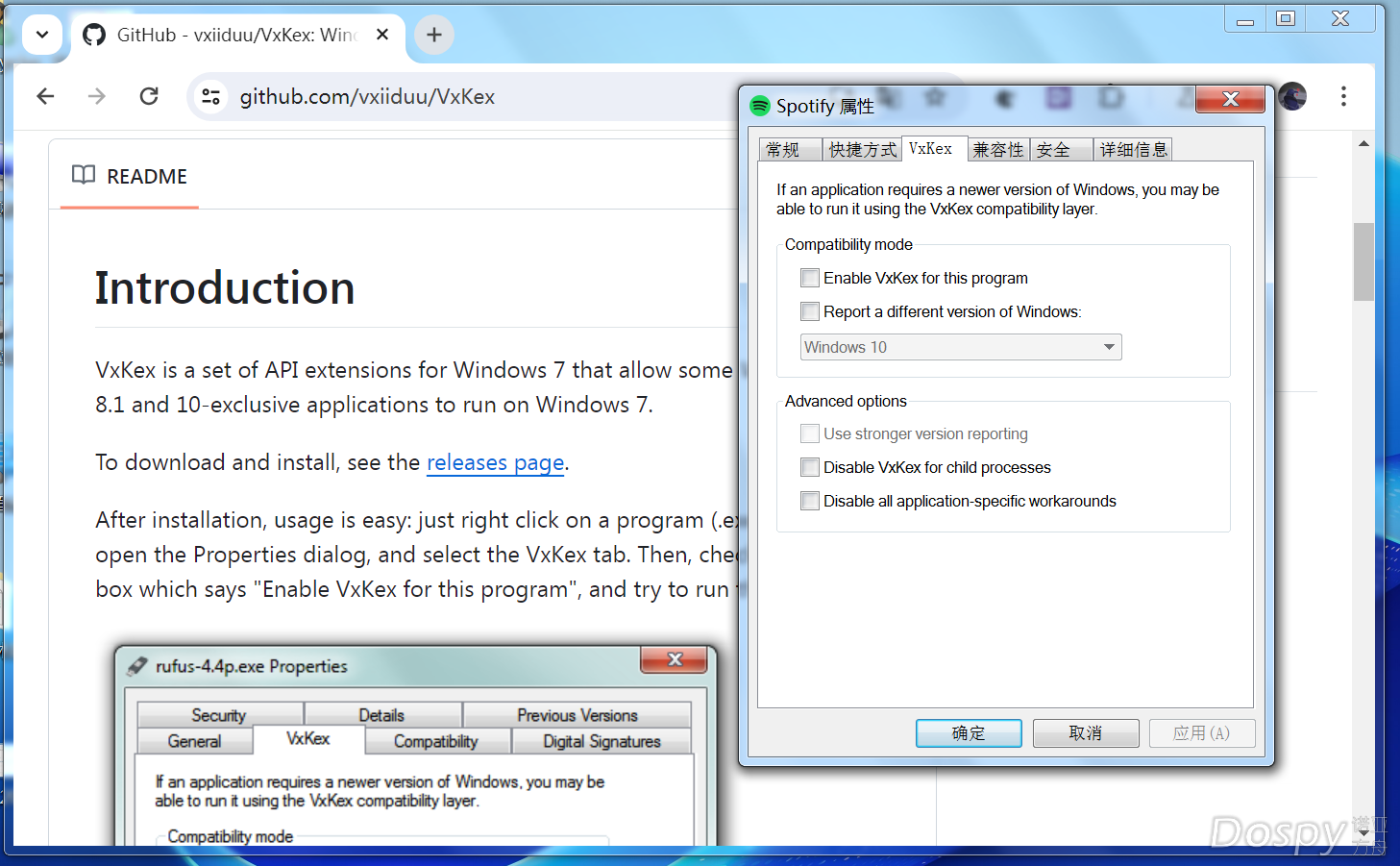The width and height of the screenshot is (1400, 866).
Task: Reload the GitHub page
Action: click(149, 96)
